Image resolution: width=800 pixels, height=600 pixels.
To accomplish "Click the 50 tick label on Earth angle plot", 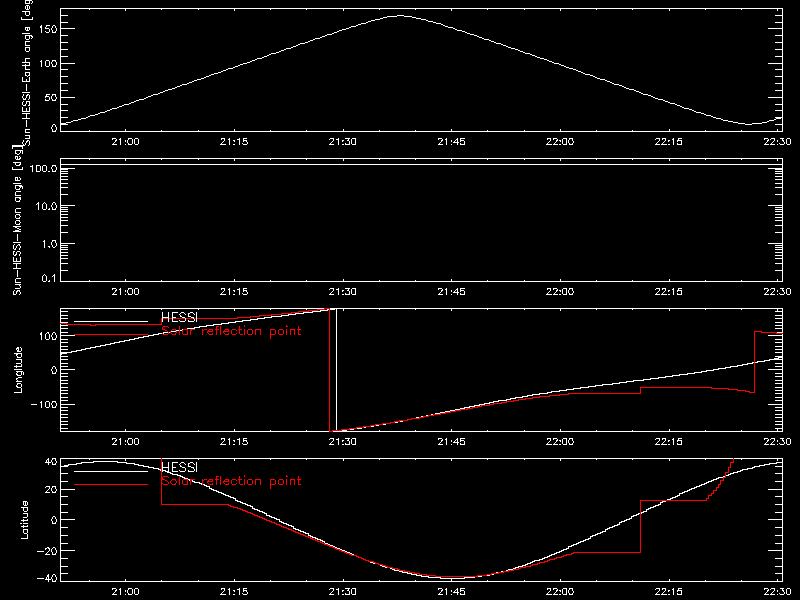I will [x=51, y=98].
